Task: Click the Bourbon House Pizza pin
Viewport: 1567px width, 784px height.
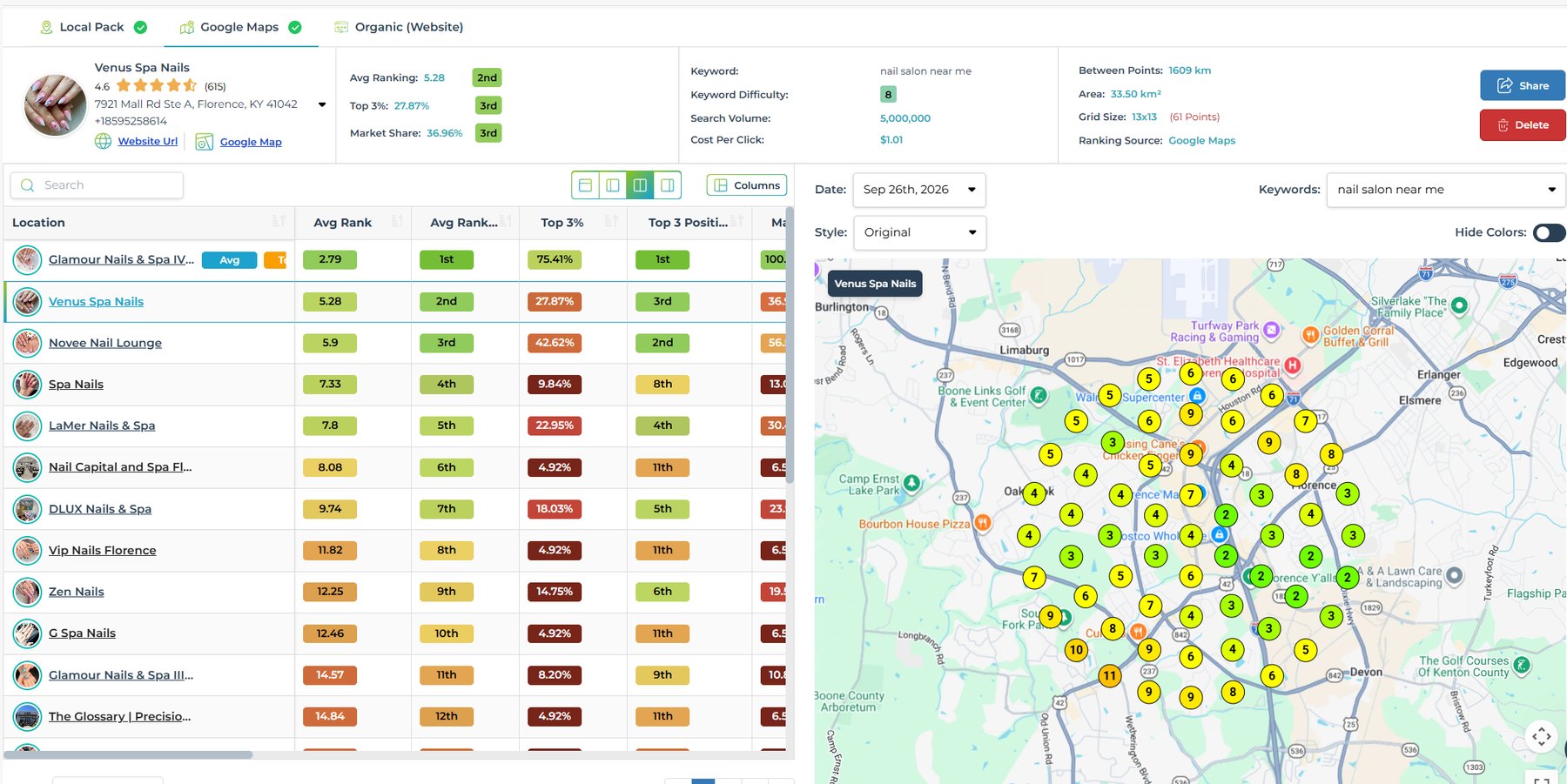Action: click(983, 523)
